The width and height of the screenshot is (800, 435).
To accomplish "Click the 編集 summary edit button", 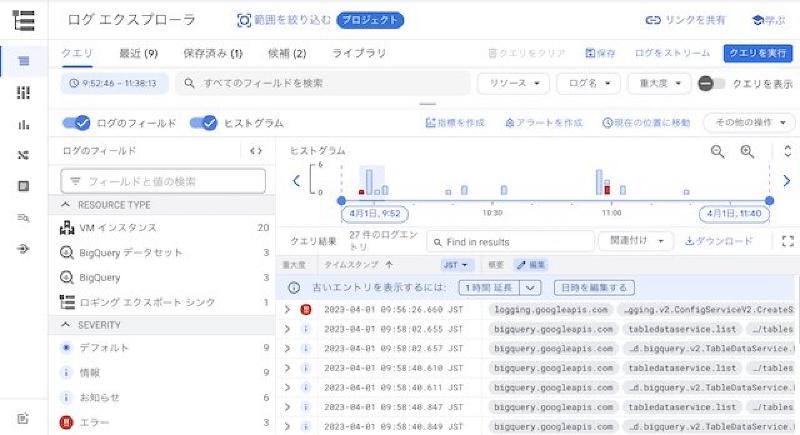I will point(531,265).
